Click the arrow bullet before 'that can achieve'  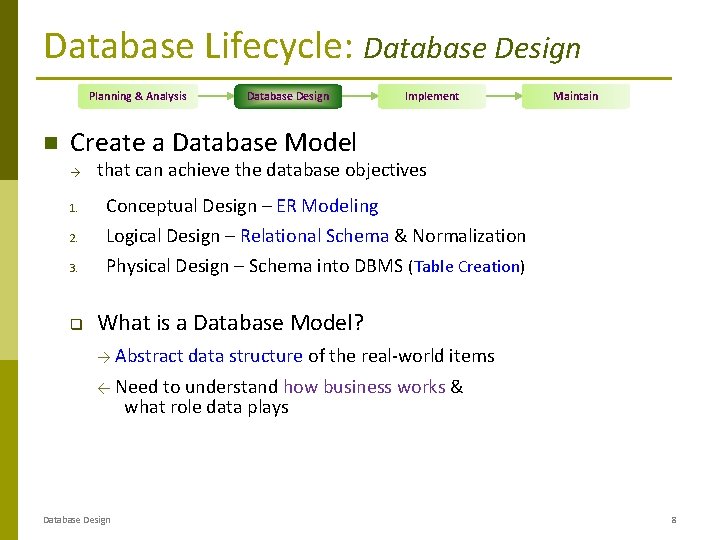pos(75,173)
